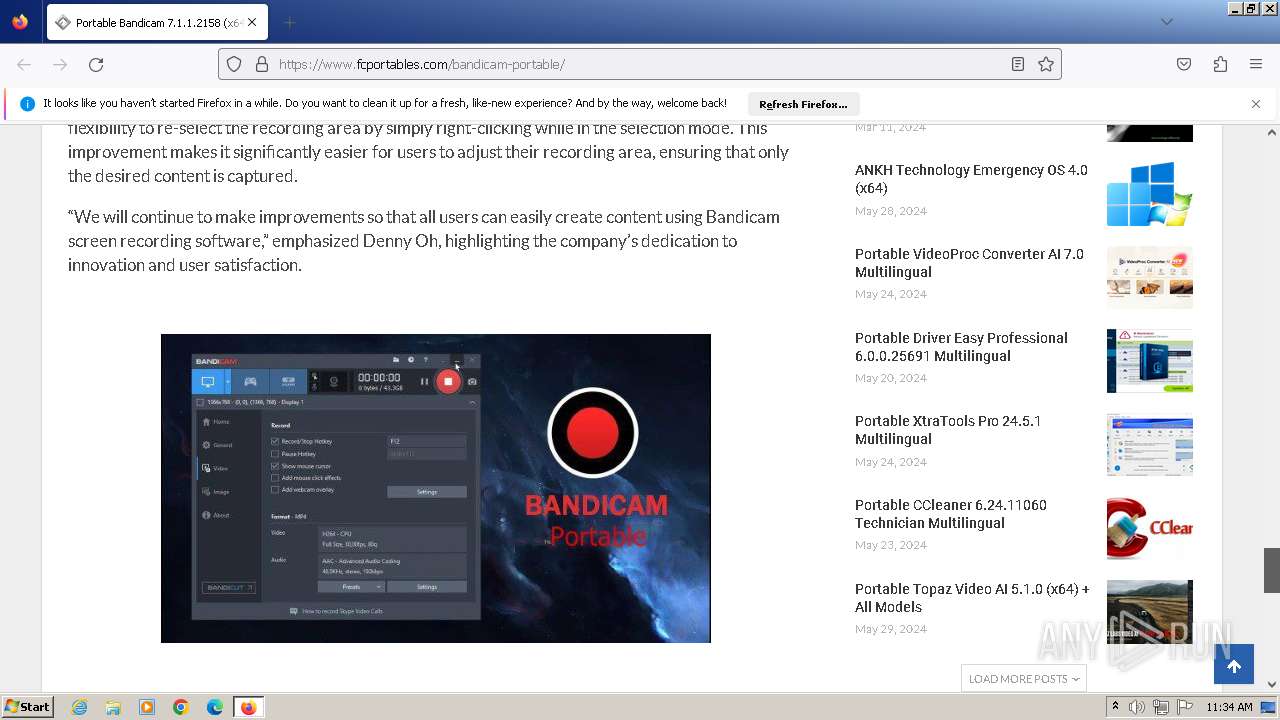The width and height of the screenshot is (1280, 720).
Task: Open volume speaker tray icon
Action: pyautogui.click(x=1137, y=707)
